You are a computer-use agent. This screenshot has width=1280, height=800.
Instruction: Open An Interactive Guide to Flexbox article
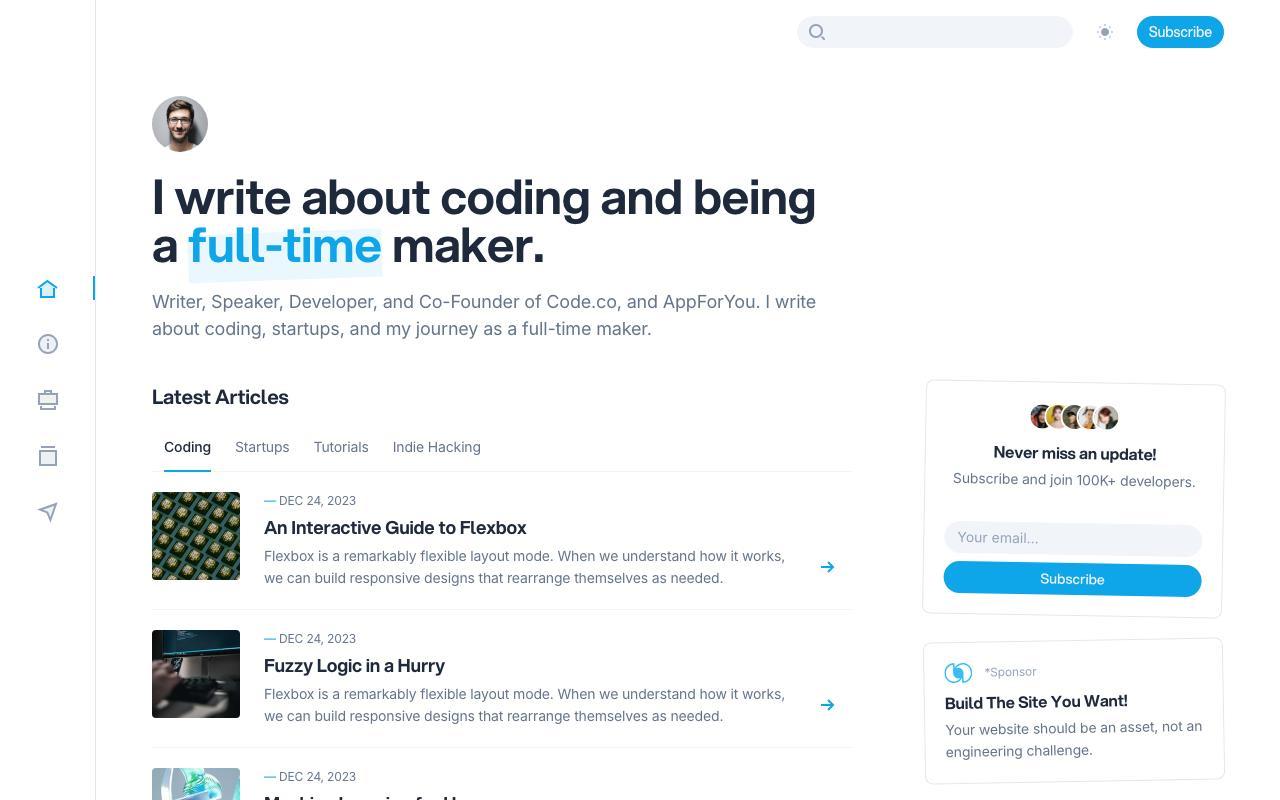click(x=395, y=528)
